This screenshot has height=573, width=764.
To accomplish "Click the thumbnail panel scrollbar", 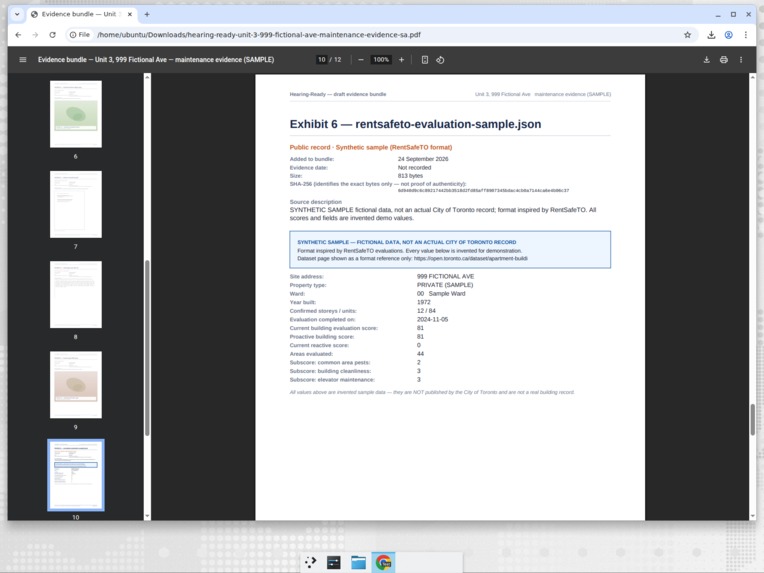I will [x=147, y=348].
